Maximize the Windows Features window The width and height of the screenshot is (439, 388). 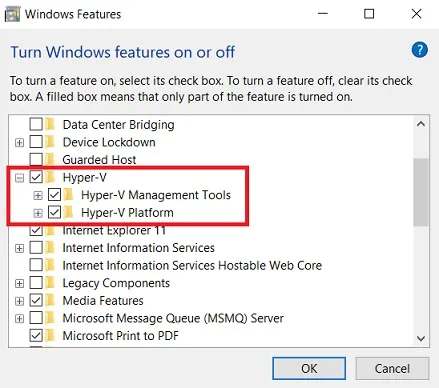[x=369, y=14]
